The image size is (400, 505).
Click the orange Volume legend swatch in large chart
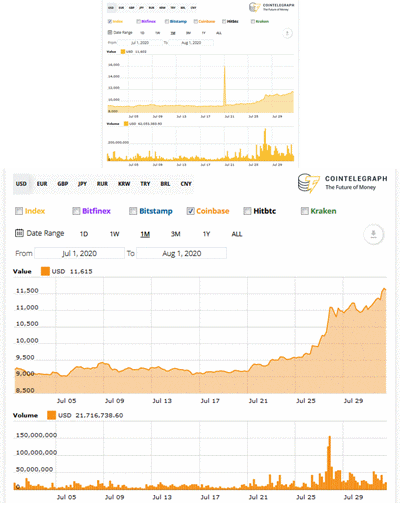pos(52,415)
